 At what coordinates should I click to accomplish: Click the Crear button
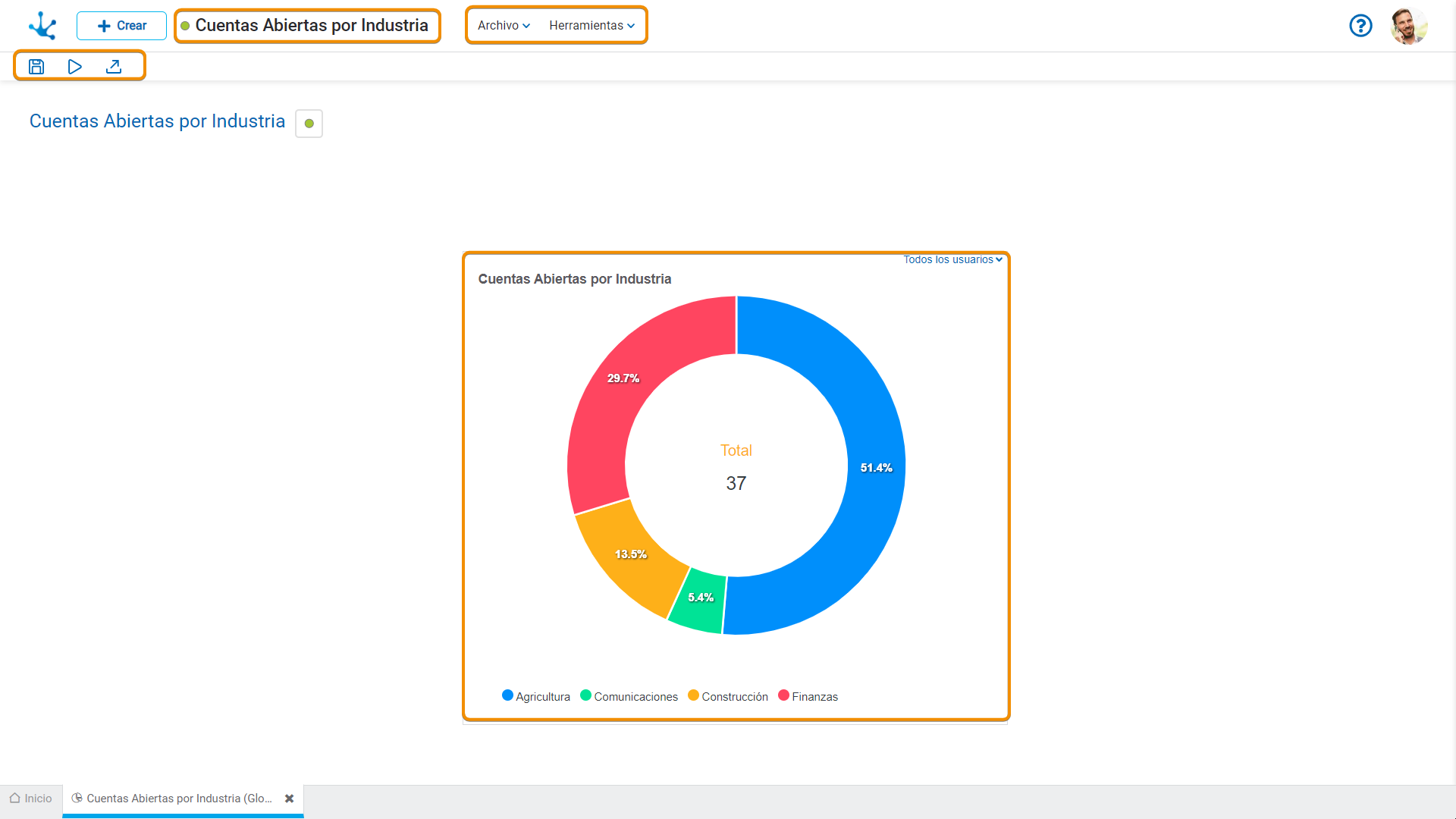pos(121,26)
